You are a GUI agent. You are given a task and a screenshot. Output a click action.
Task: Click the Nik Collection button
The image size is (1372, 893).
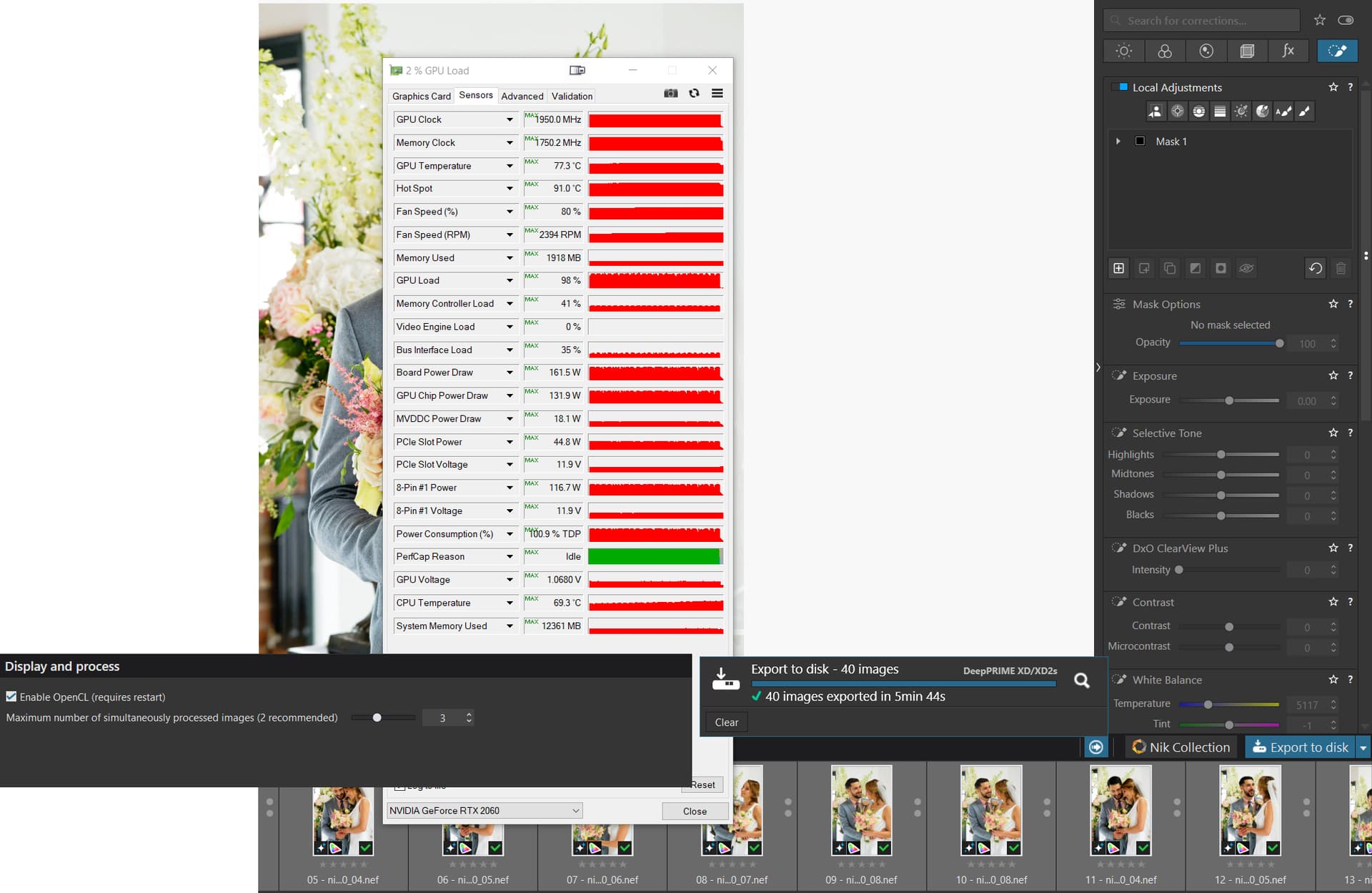1181,747
